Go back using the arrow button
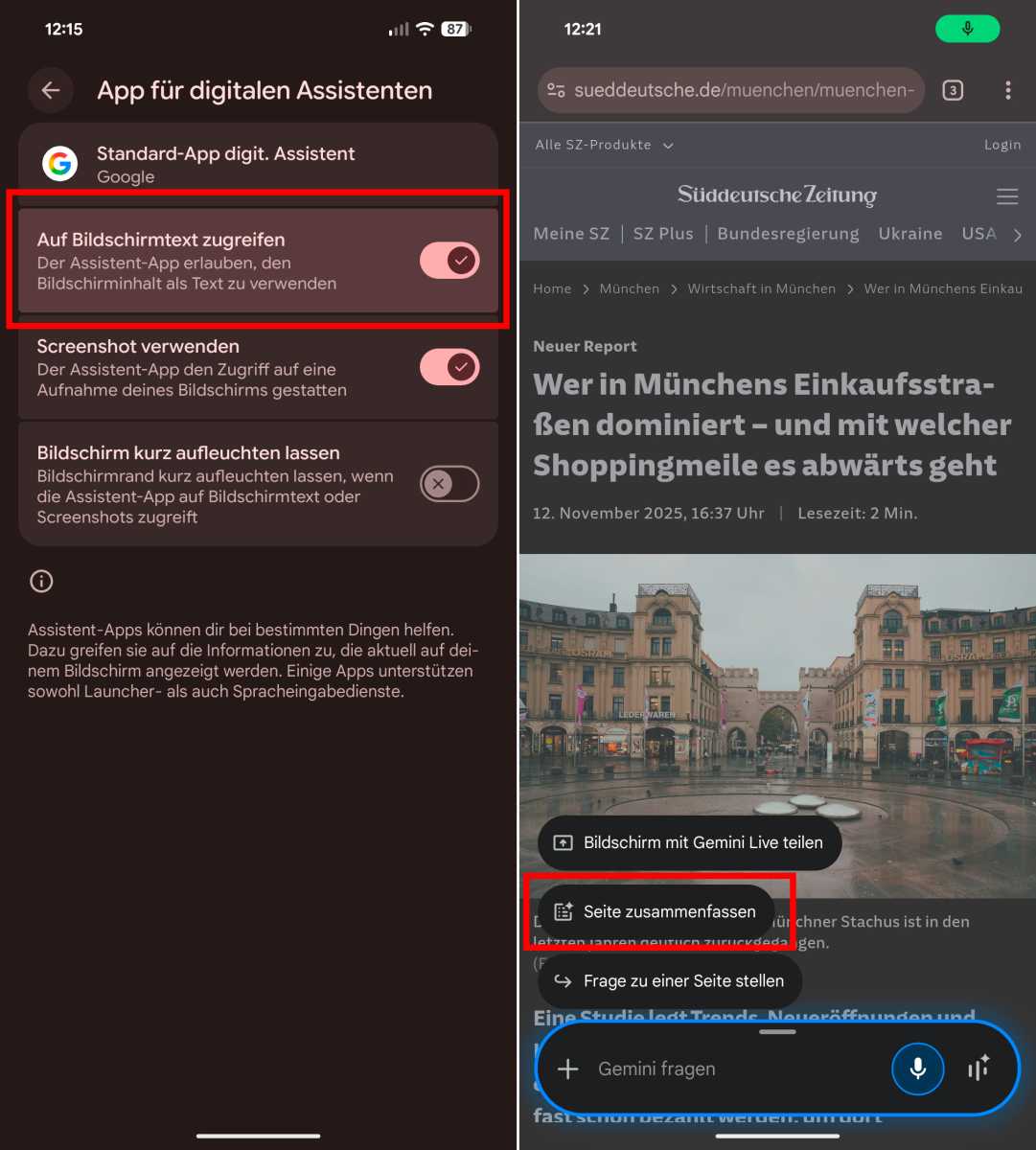The width and height of the screenshot is (1036, 1150). coord(51,90)
